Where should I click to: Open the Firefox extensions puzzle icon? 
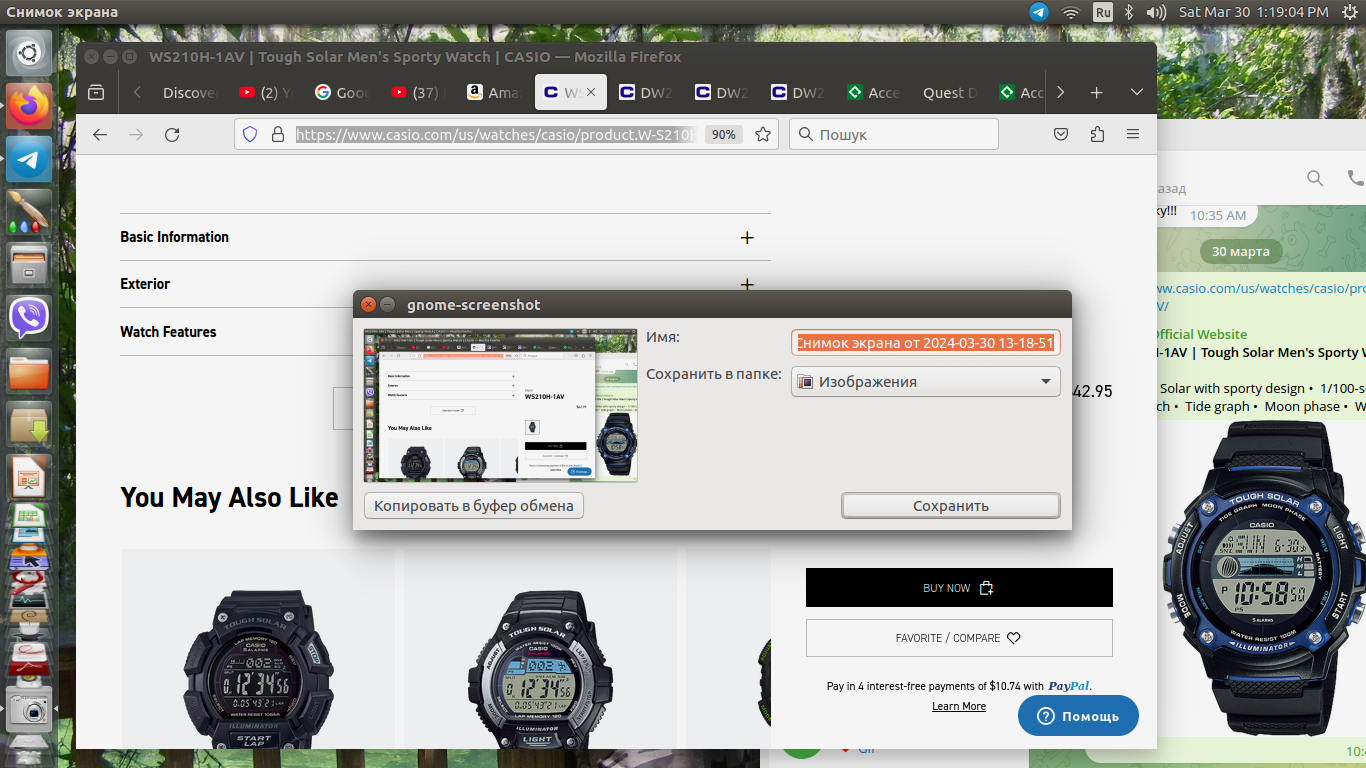pyautogui.click(x=1097, y=134)
